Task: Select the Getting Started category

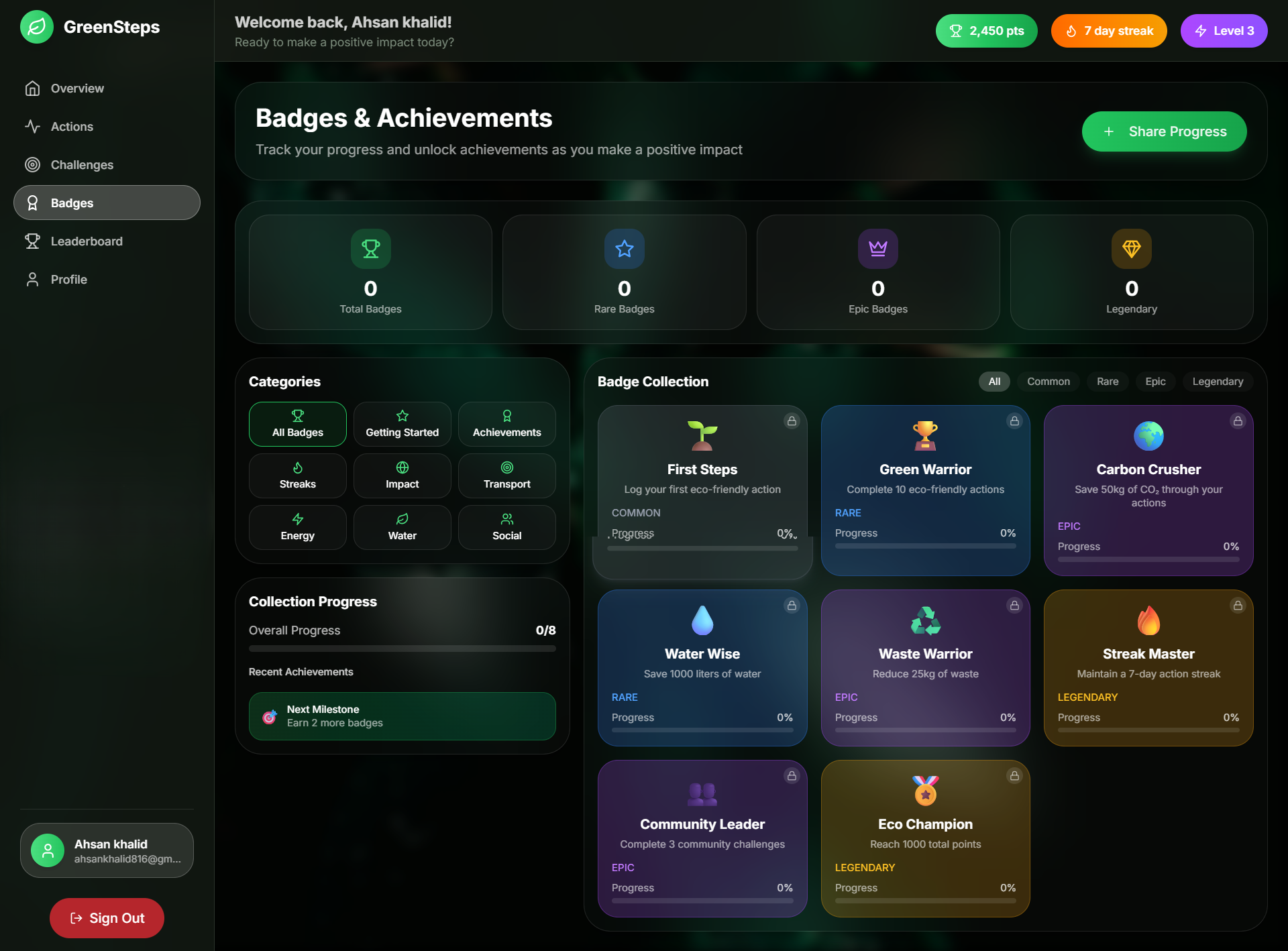Action: pyautogui.click(x=402, y=424)
